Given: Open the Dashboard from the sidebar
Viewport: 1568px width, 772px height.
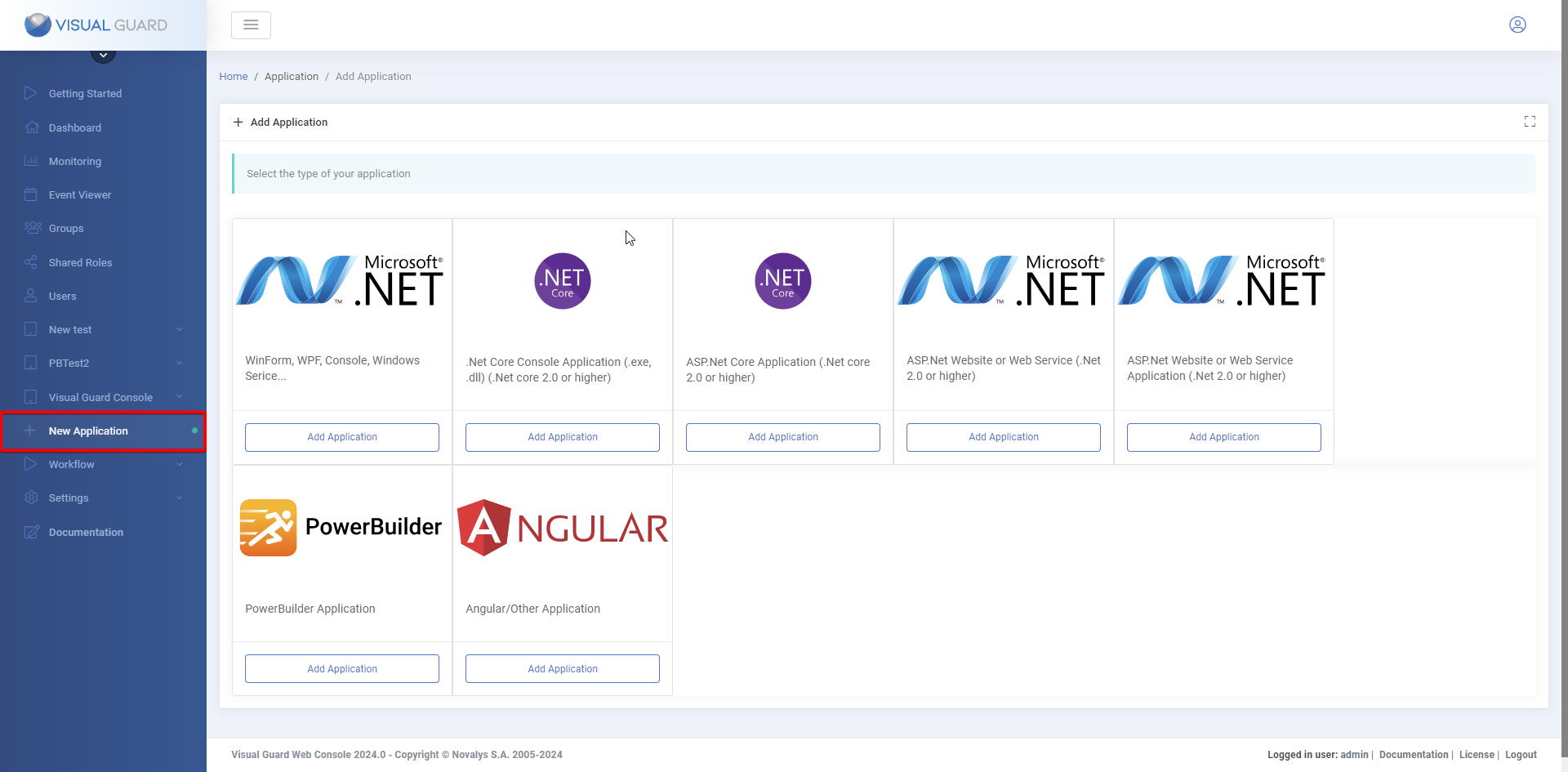Looking at the screenshot, I should pos(74,127).
